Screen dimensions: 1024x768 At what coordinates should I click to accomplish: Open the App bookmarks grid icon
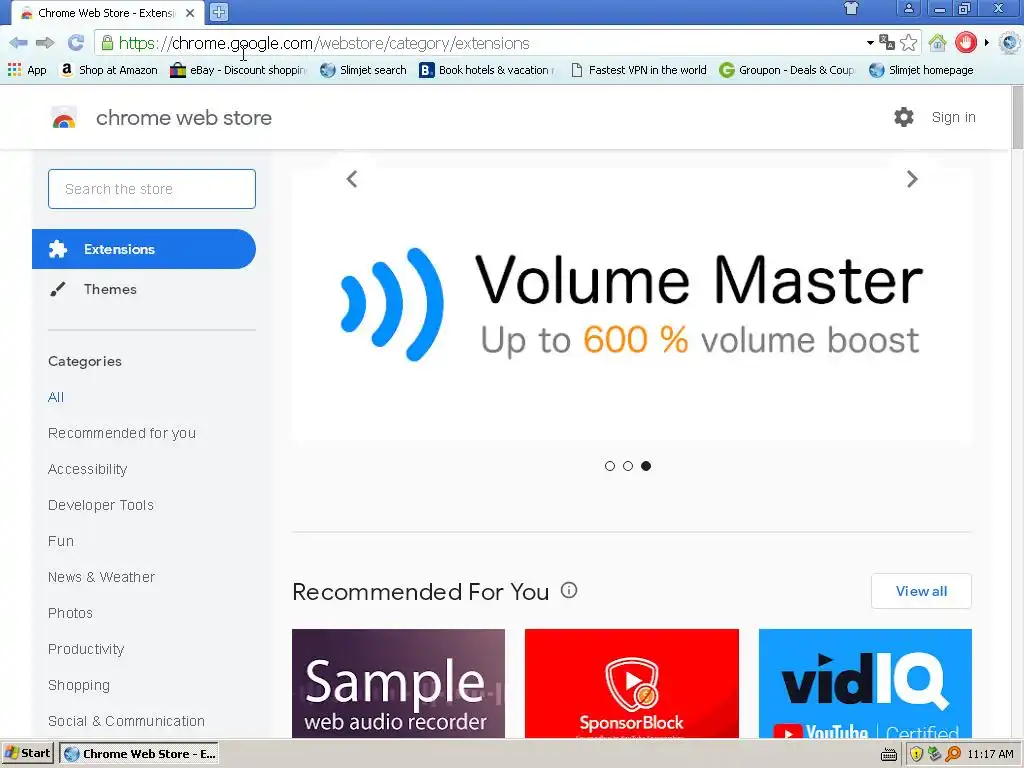[x=27, y=70]
